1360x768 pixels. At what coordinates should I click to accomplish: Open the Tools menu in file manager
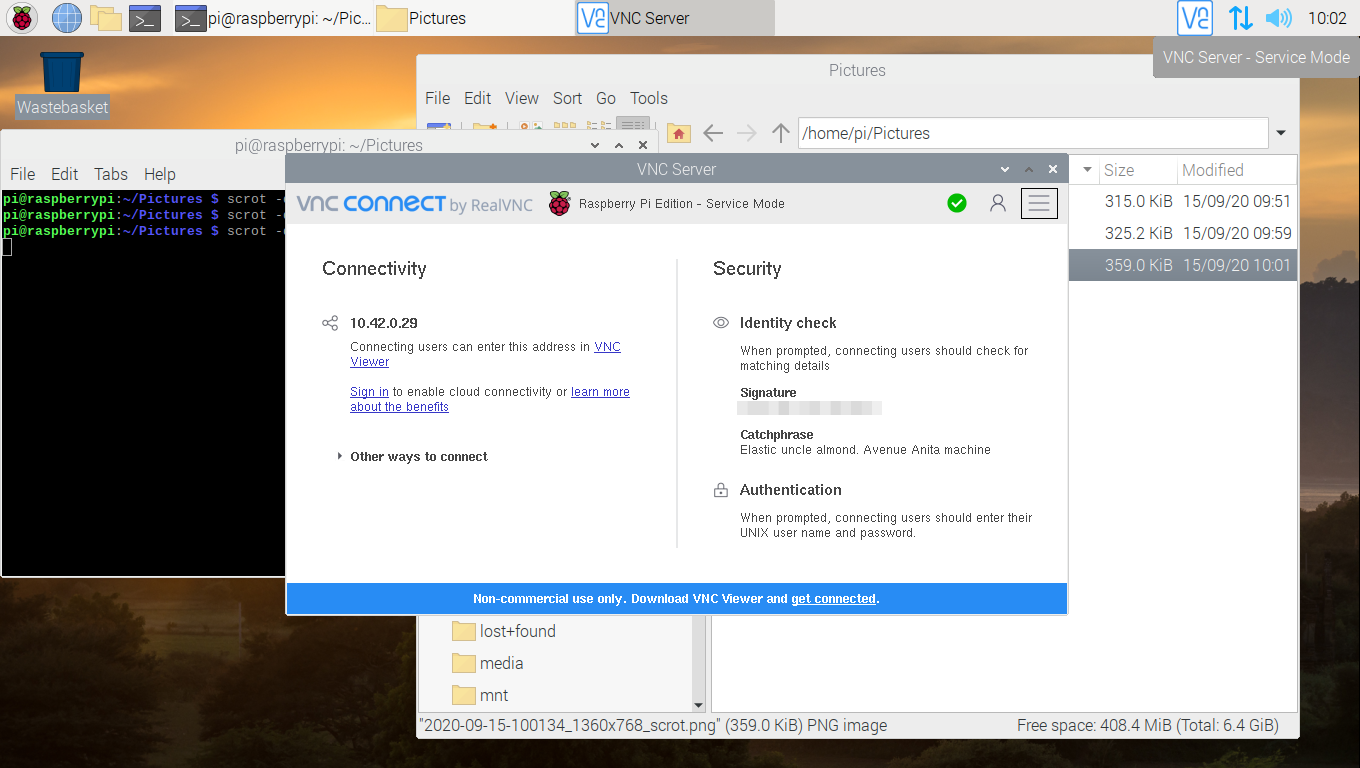tap(649, 98)
